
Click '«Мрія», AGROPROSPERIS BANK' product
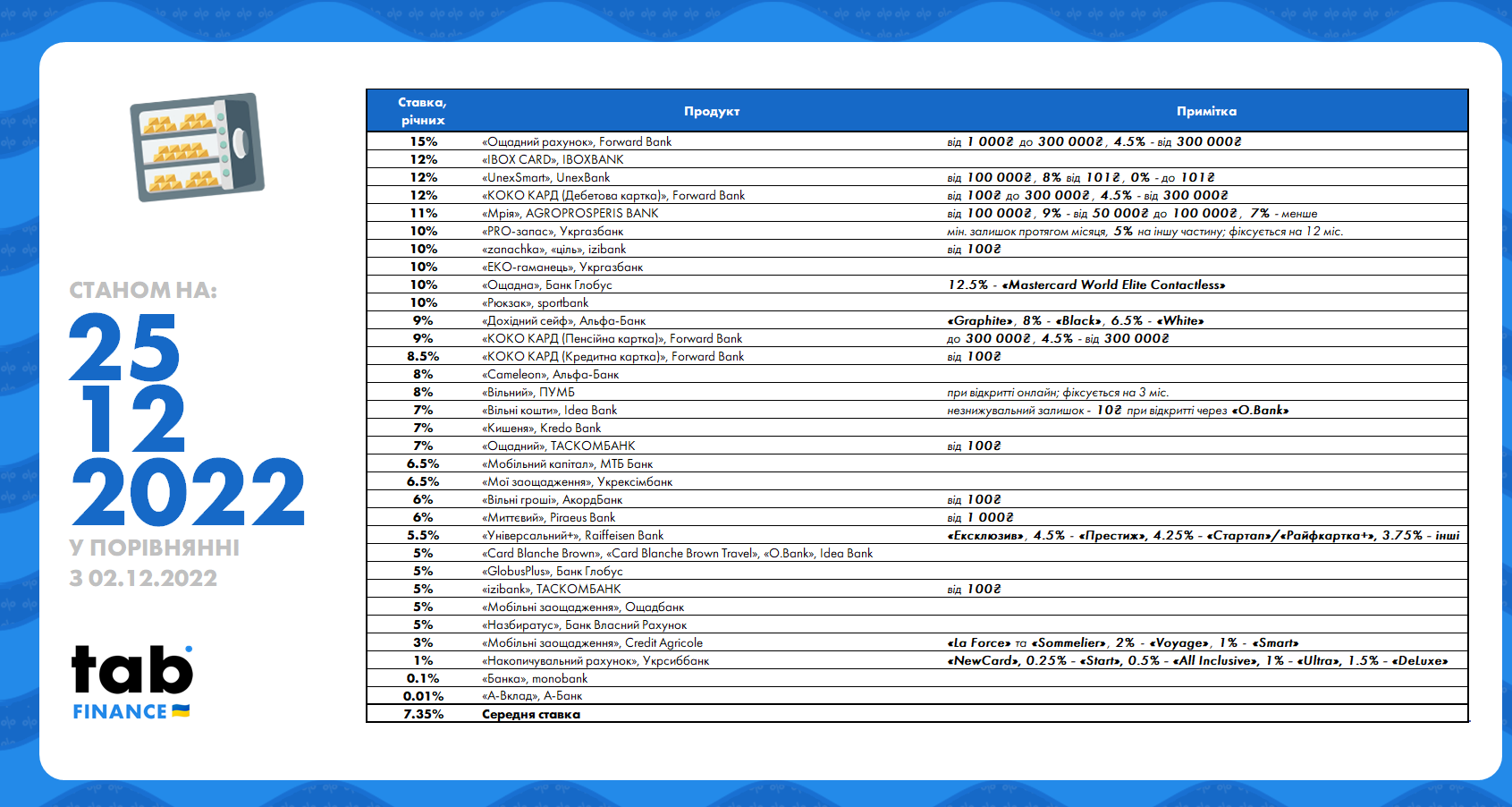click(570, 213)
